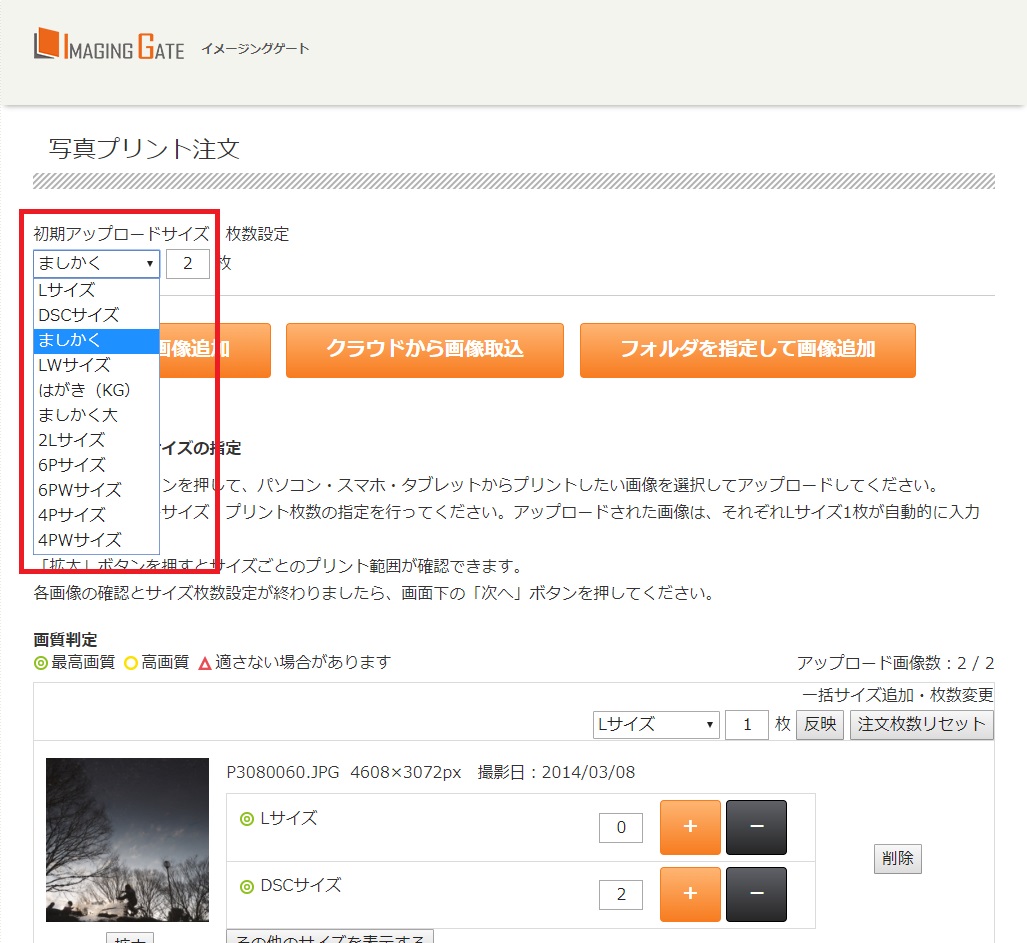The image size is (1027, 943).
Task: Click the Lサイズ quantity field showing 0
Action: click(621, 827)
